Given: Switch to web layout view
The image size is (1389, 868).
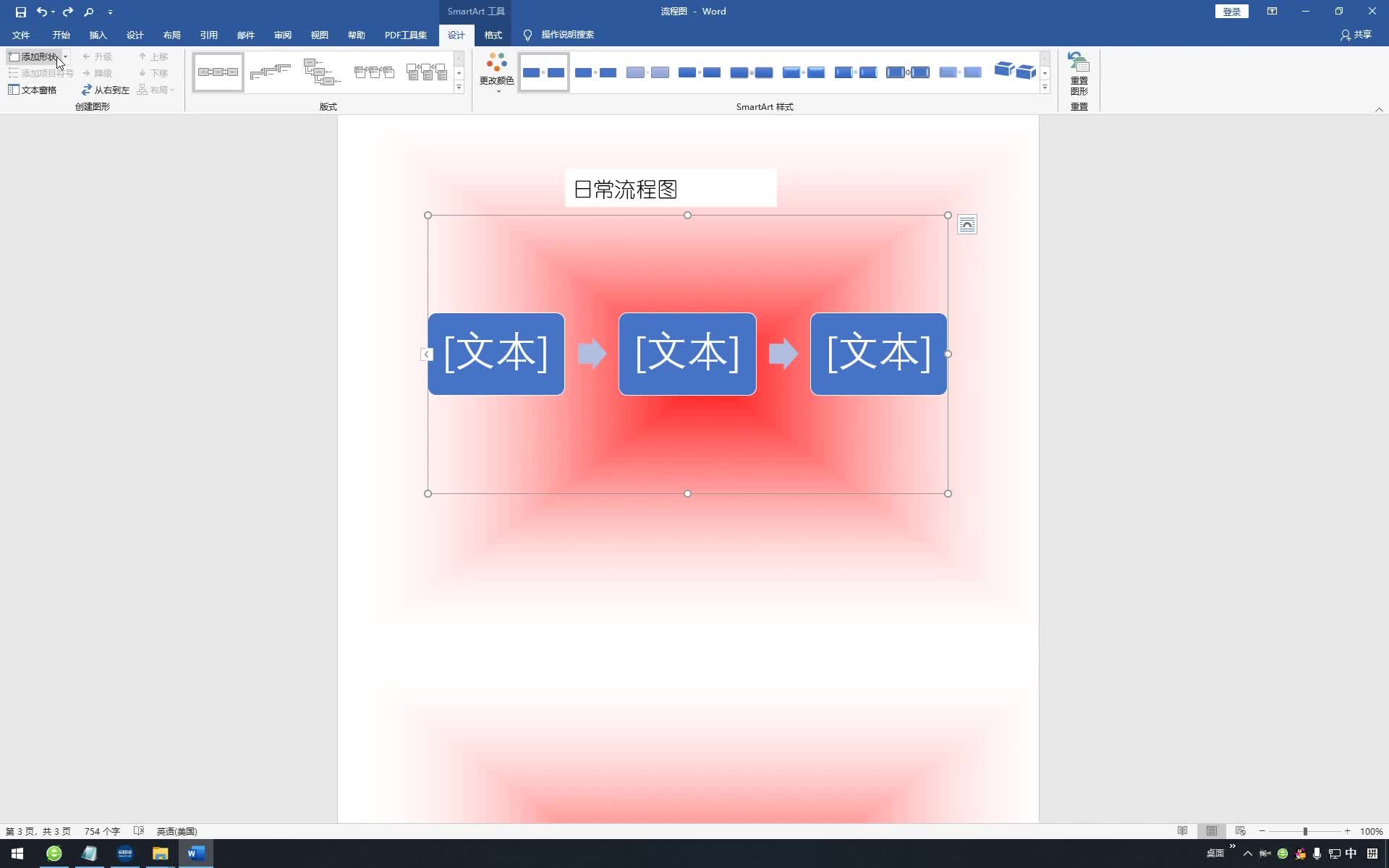Looking at the screenshot, I should click(1240, 831).
